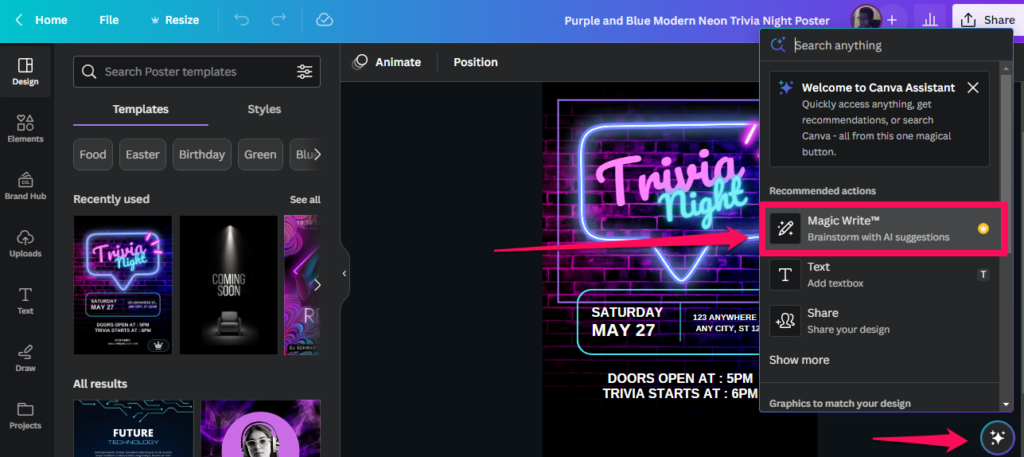This screenshot has width=1024, height=457.
Task: Click the Canva Assistant sparkle button
Action: 997,437
